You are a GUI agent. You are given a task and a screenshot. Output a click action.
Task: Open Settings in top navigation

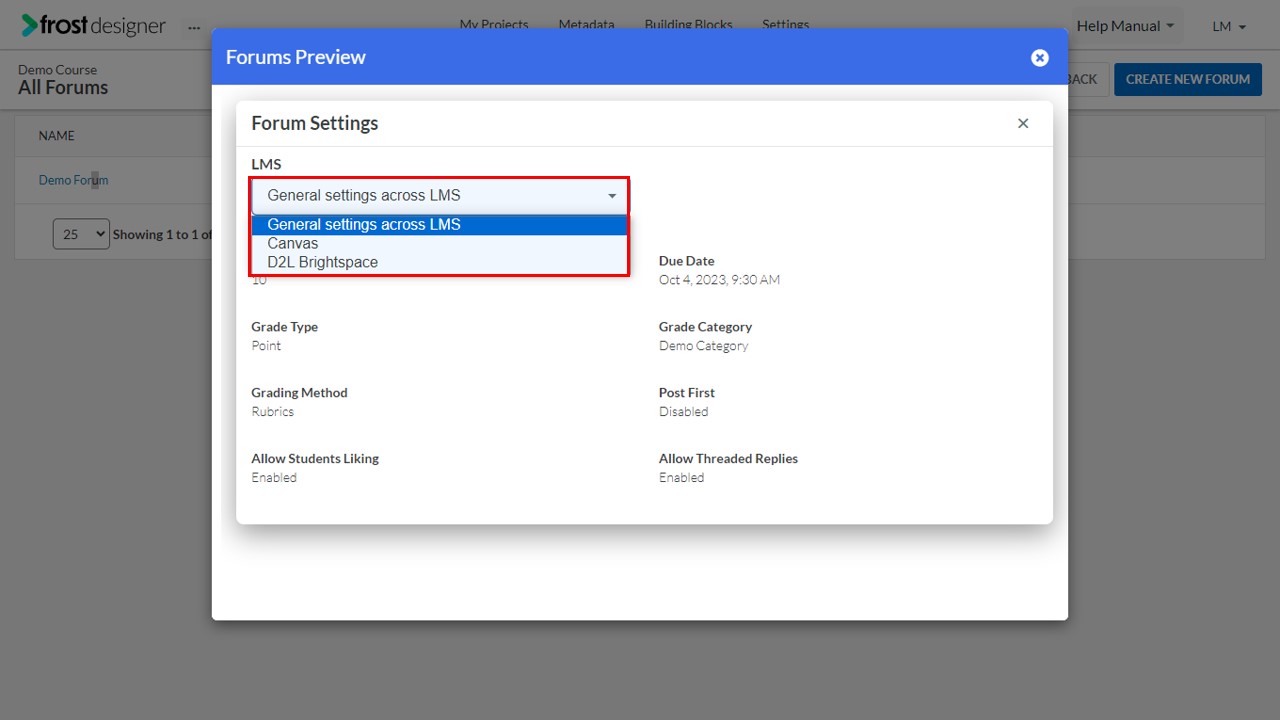pyautogui.click(x=786, y=24)
